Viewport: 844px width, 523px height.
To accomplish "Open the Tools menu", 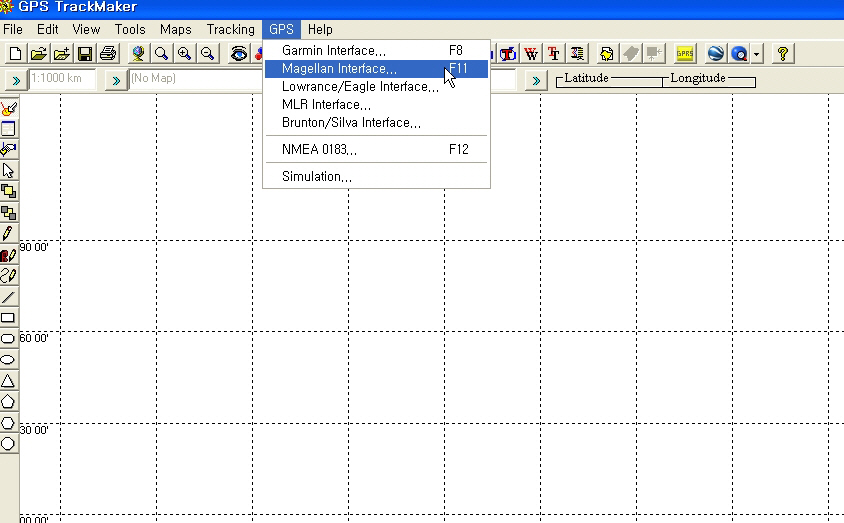I will 130,30.
